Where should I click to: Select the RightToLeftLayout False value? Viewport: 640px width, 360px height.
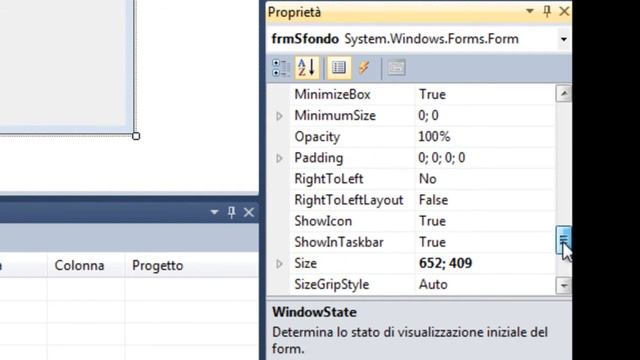[433, 200]
